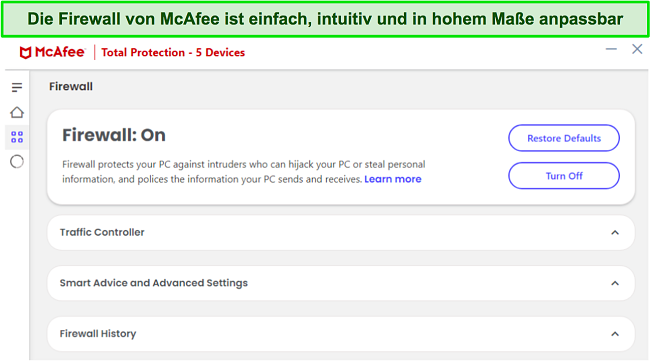Click the 'Firewall: On' status heading
The width and height of the screenshot is (650, 361).
(x=114, y=135)
